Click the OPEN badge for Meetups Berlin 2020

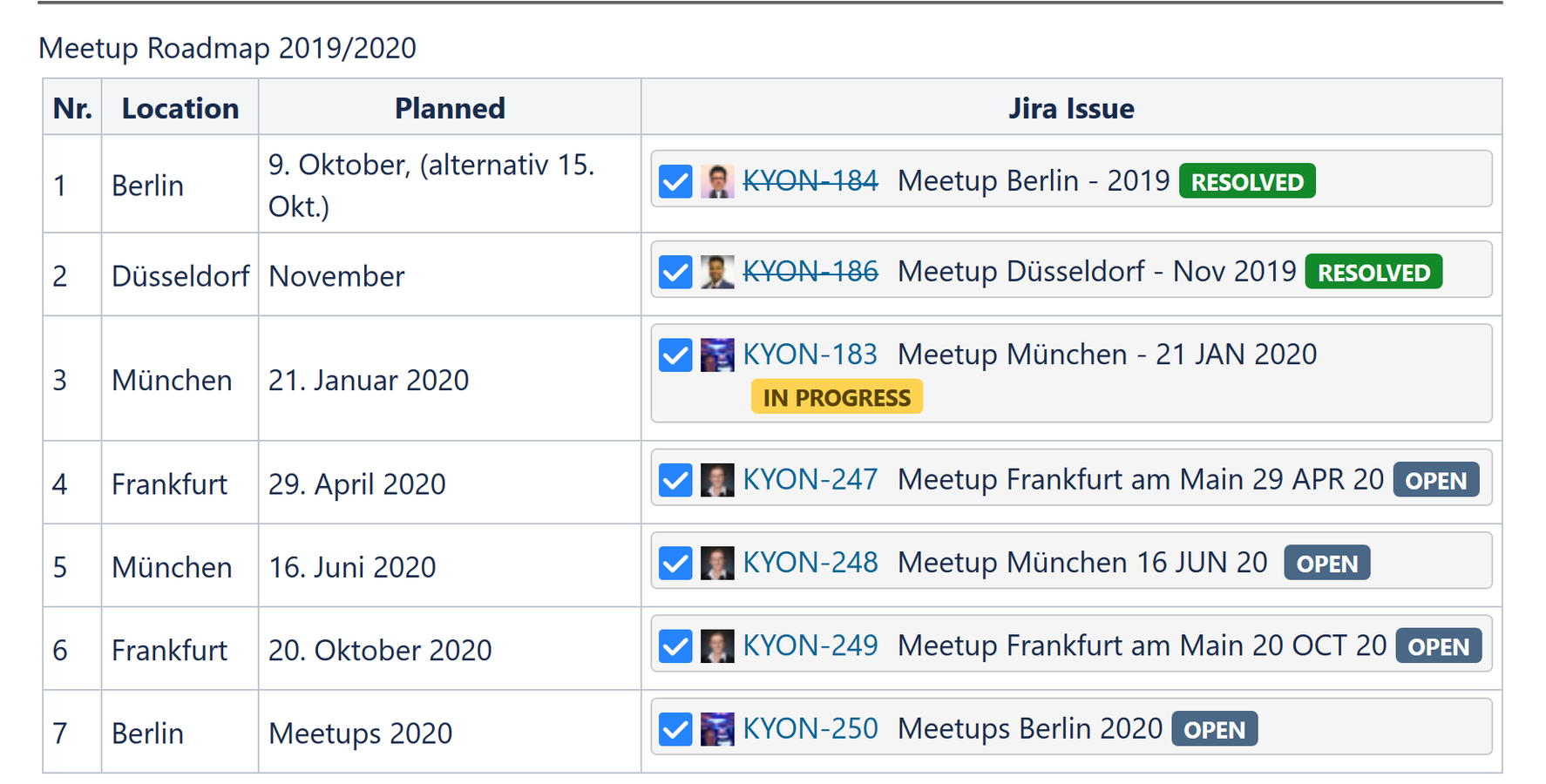1214,729
